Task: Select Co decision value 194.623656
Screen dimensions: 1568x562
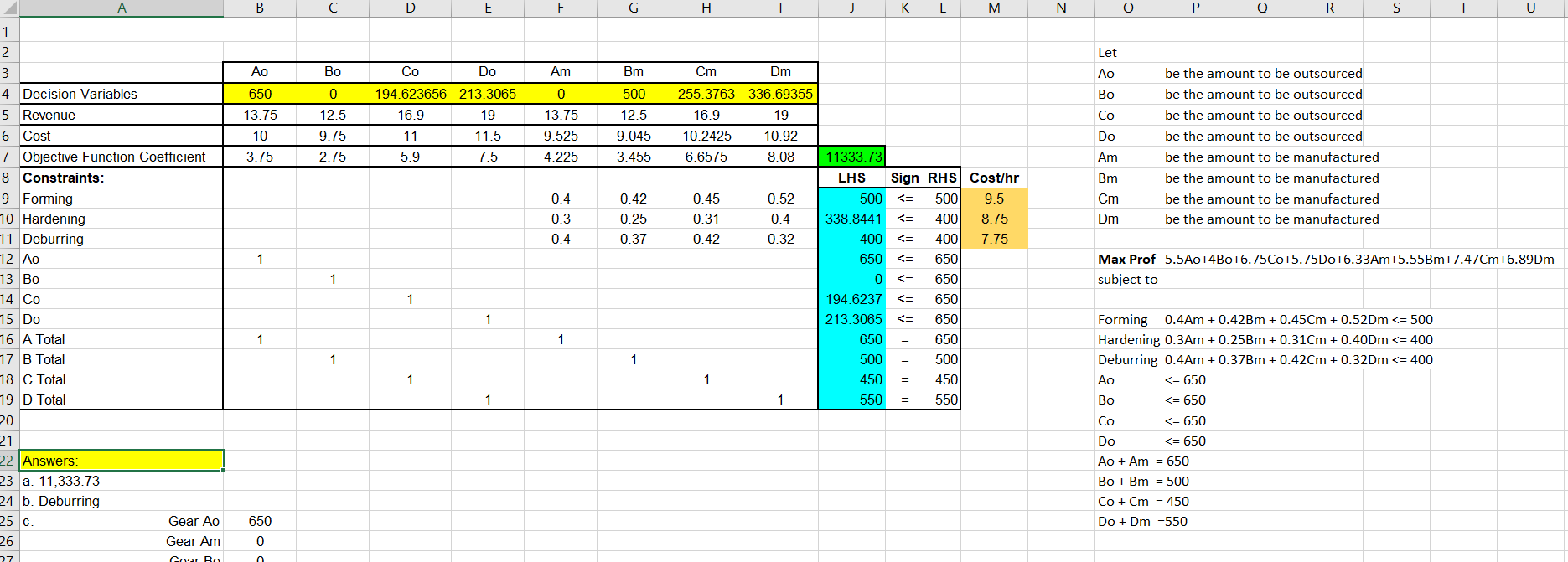Action: coord(411,94)
